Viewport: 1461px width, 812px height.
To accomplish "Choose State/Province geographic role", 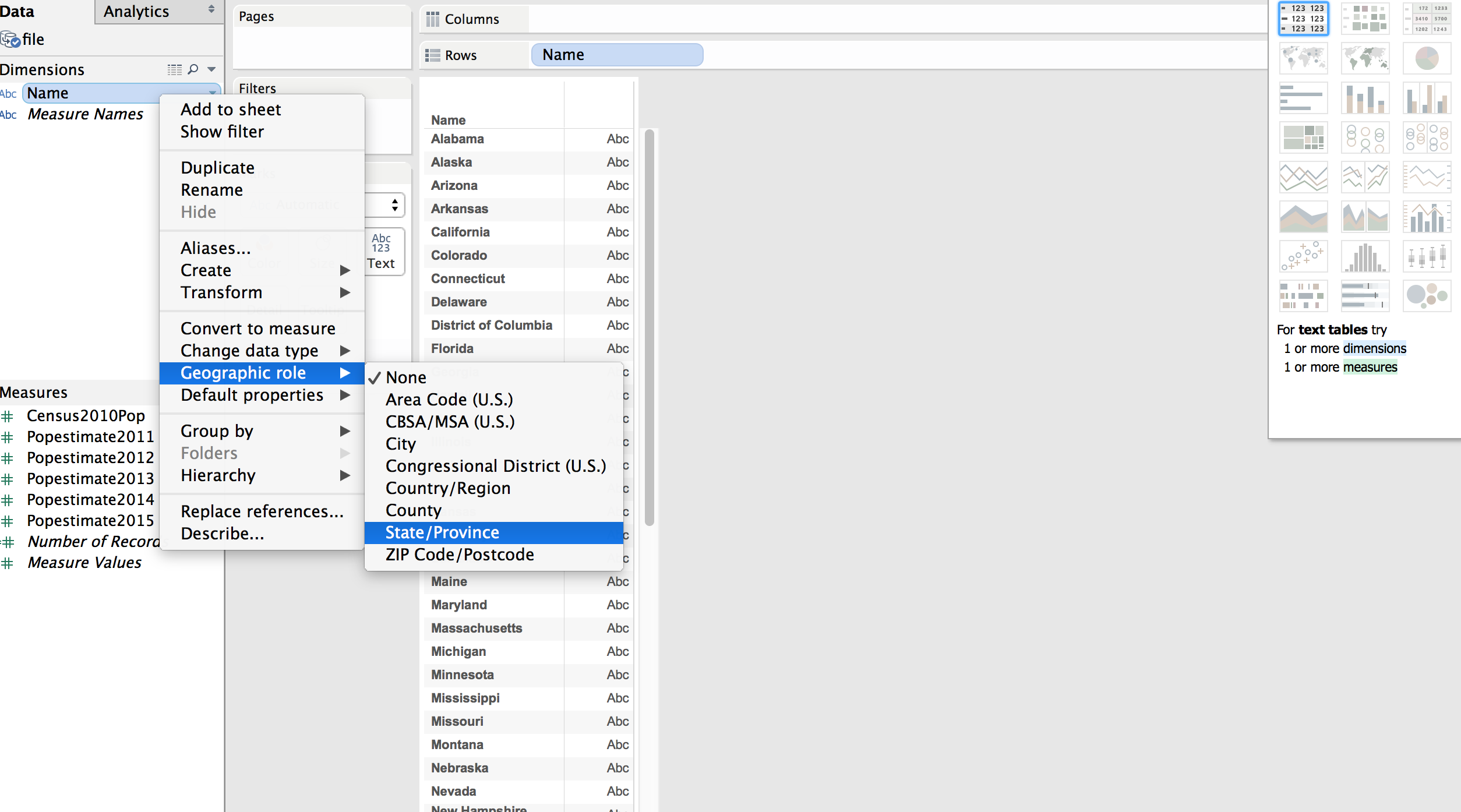I will point(442,532).
